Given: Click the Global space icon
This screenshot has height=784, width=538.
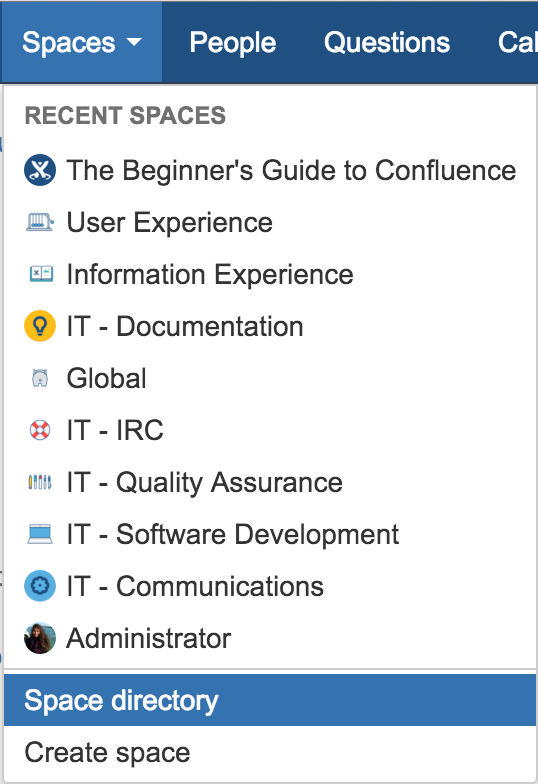Looking at the screenshot, I should (x=40, y=378).
